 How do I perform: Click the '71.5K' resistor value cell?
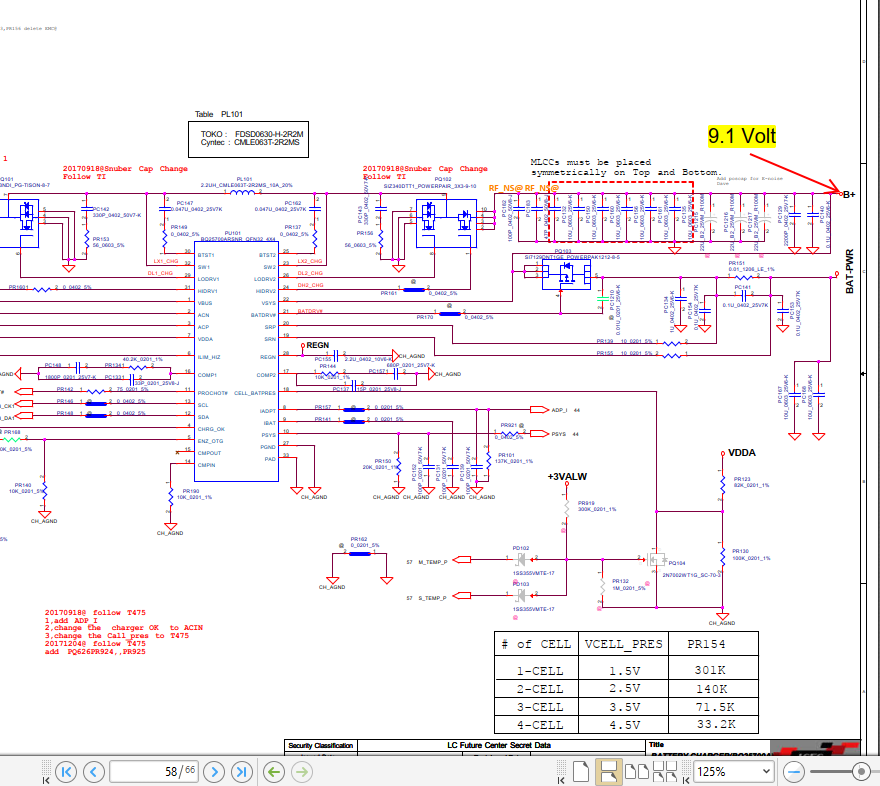coord(715,707)
